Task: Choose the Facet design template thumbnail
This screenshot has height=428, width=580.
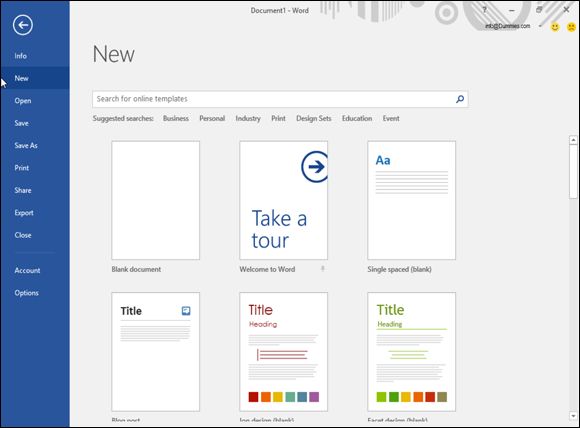Action: click(412, 352)
